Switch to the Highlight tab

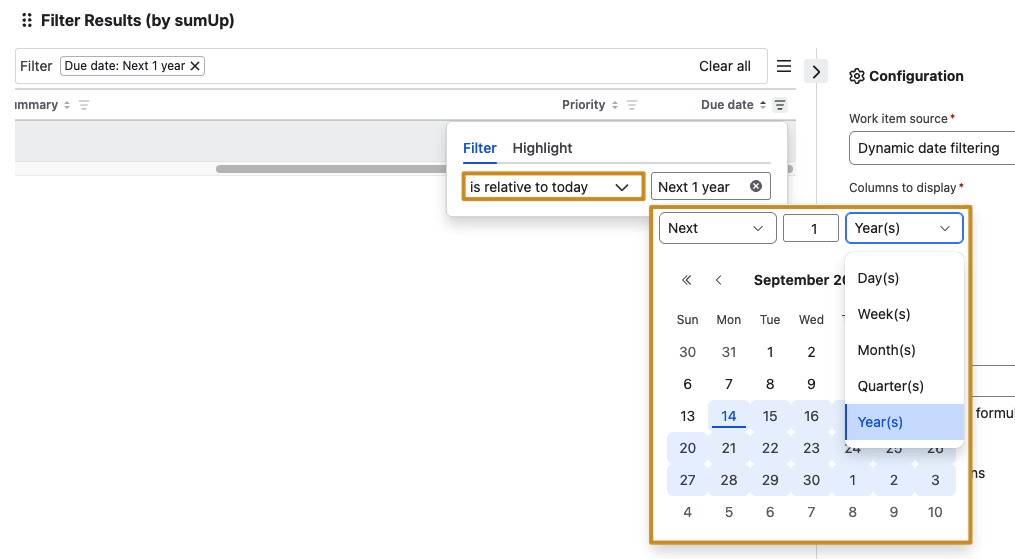click(542, 148)
